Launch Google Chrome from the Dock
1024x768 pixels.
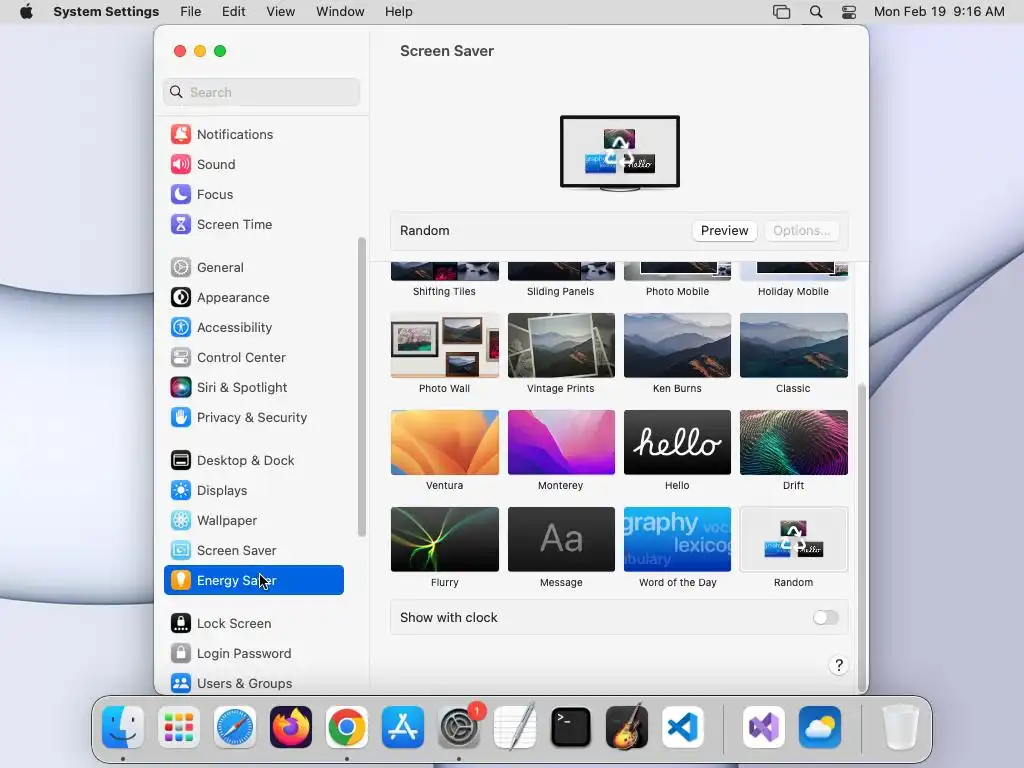[x=347, y=728]
